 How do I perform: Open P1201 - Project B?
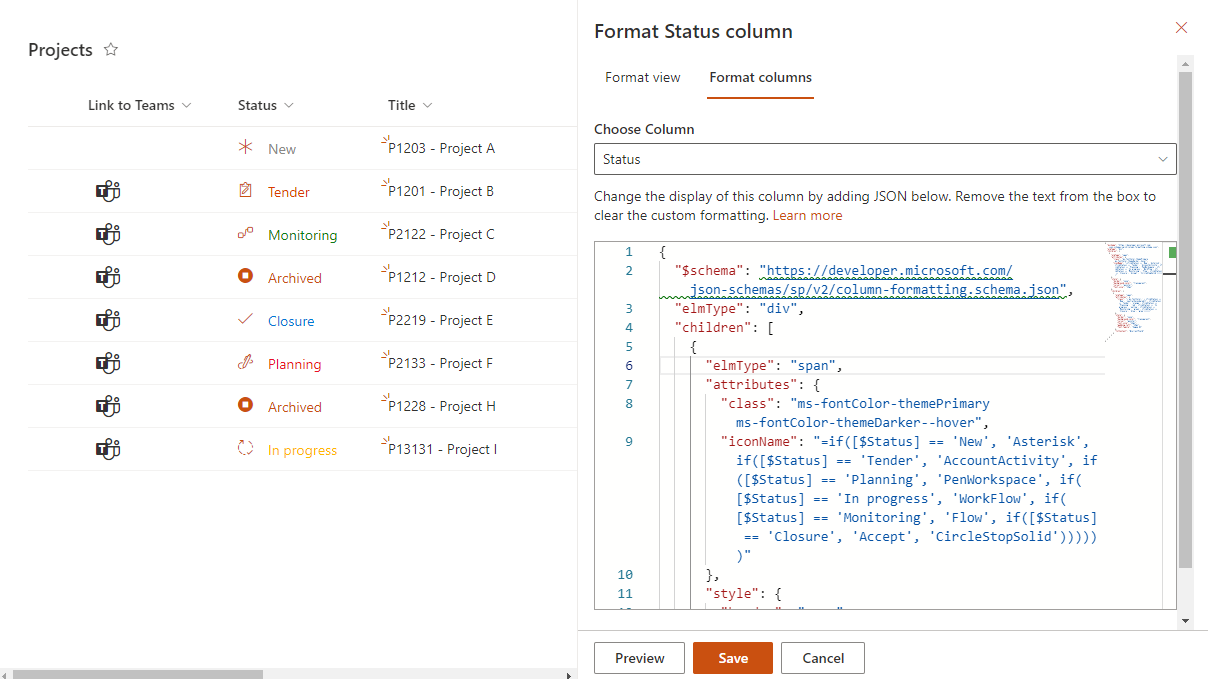click(441, 191)
